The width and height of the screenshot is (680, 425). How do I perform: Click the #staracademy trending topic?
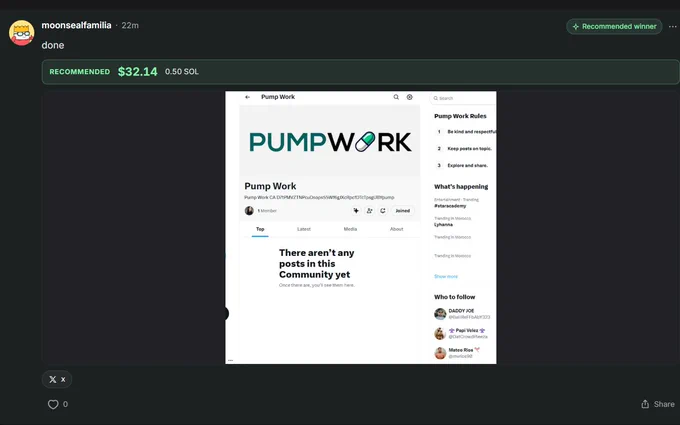click(450, 206)
